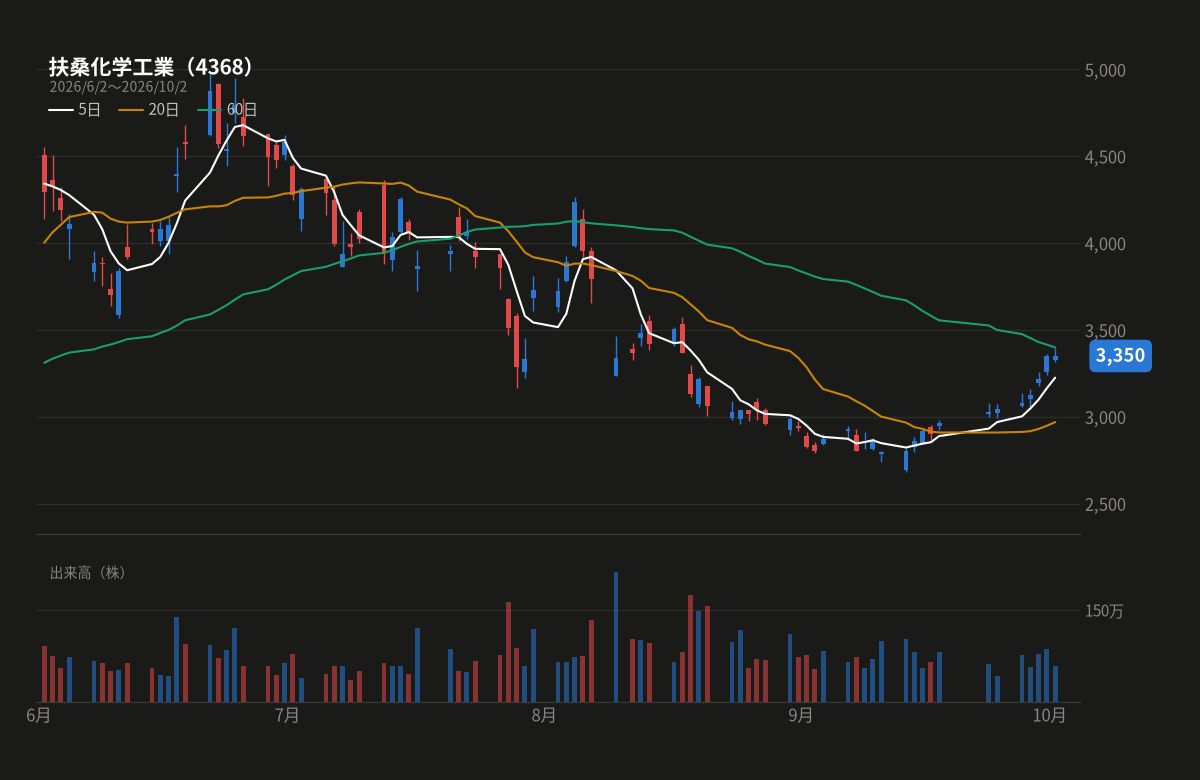Click the 5,000 price axis label
The image size is (1200, 780).
pos(1105,70)
